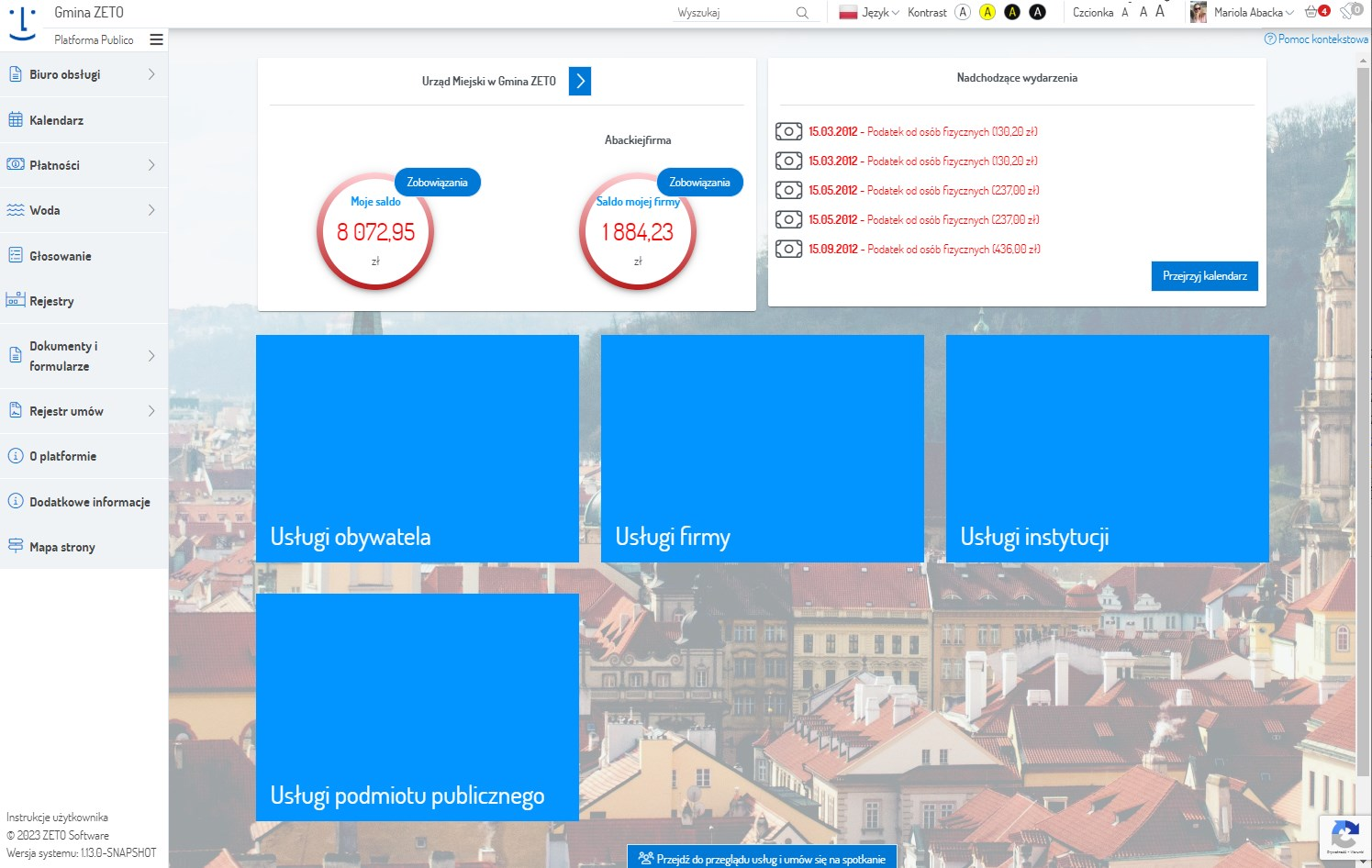Click the Gmina ZETO logo
This screenshot has height=868, width=1372.
(22, 24)
